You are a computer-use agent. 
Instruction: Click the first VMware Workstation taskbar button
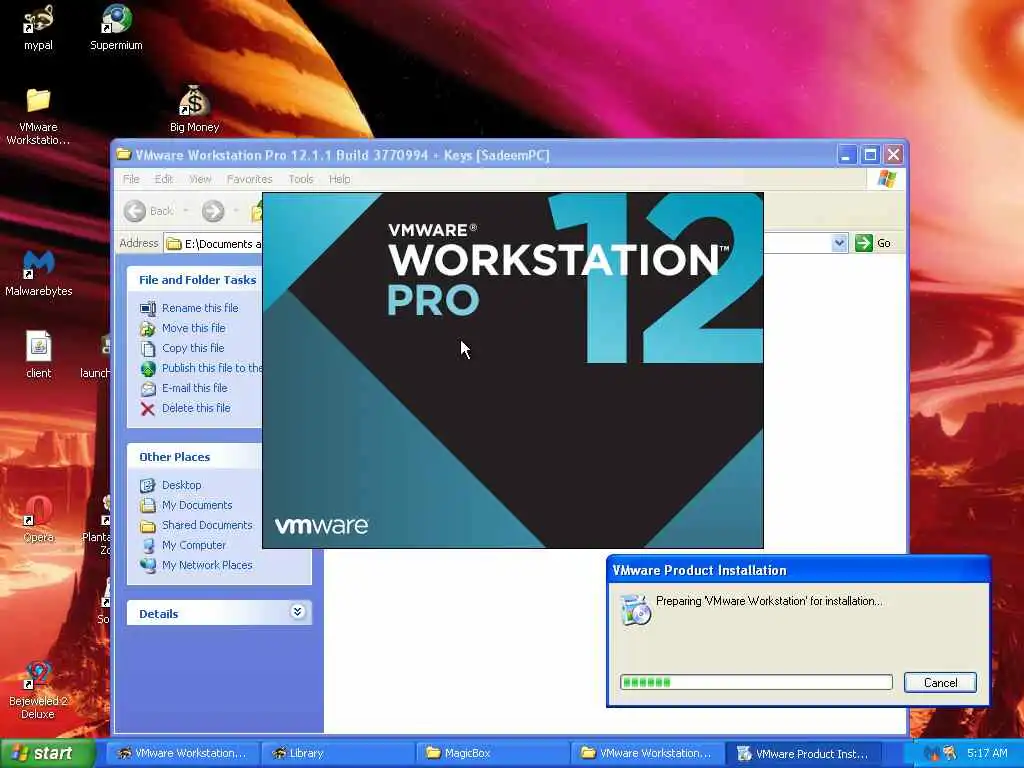pos(182,753)
